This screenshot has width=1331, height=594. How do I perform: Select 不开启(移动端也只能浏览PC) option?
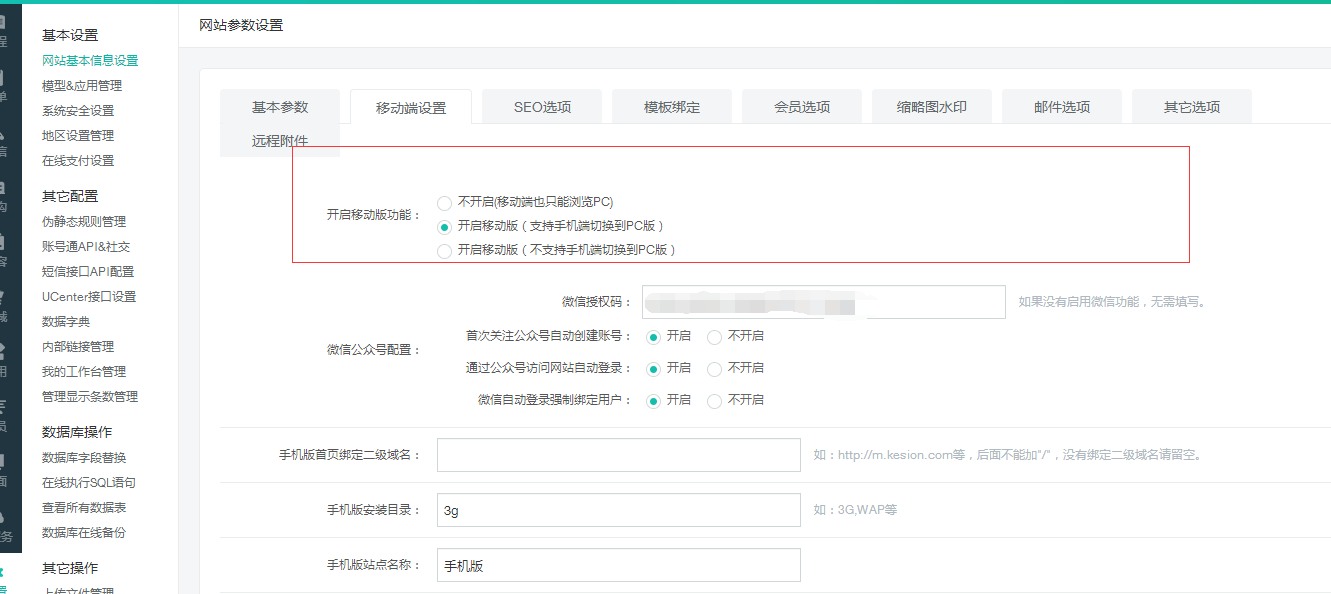443,202
